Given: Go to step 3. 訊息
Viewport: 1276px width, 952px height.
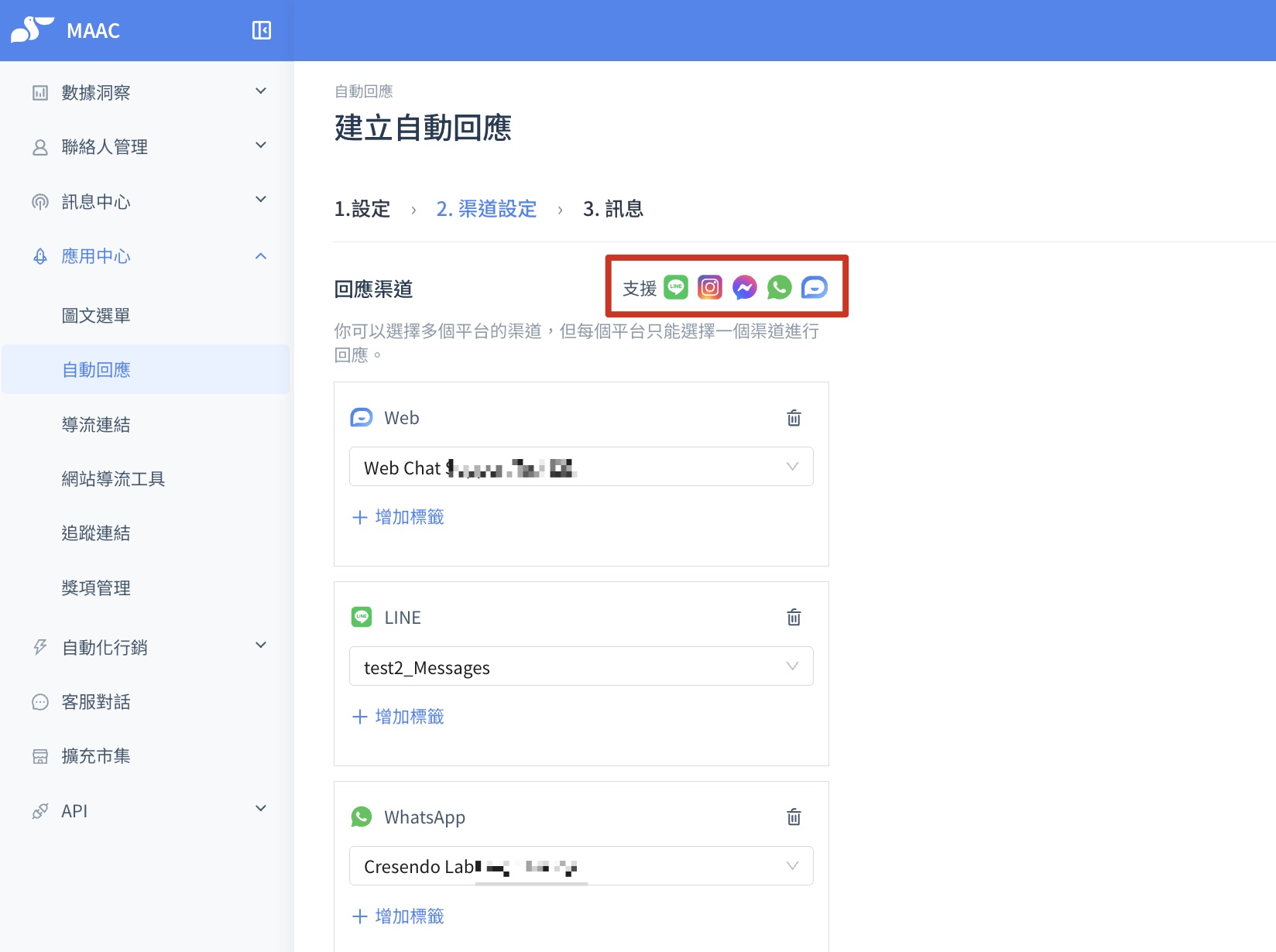Looking at the screenshot, I should pyautogui.click(x=613, y=209).
